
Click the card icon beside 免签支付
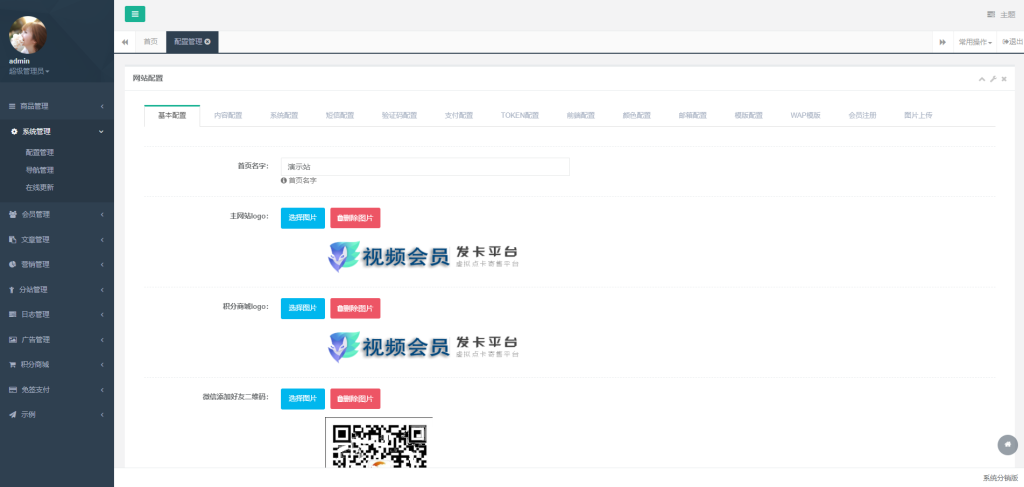12,390
